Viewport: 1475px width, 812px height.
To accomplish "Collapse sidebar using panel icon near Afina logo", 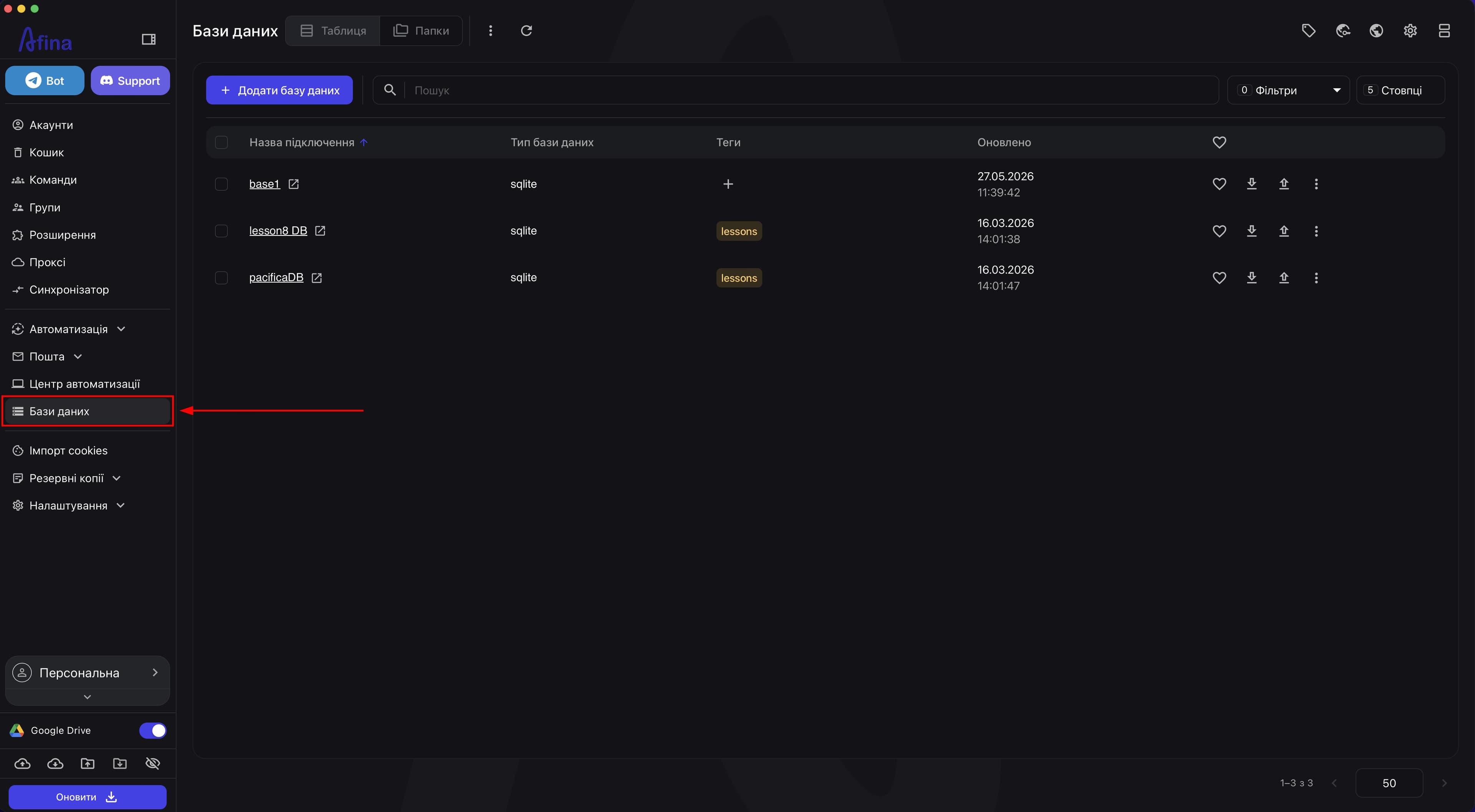I will pyautogui.click(x=148, y=39).
